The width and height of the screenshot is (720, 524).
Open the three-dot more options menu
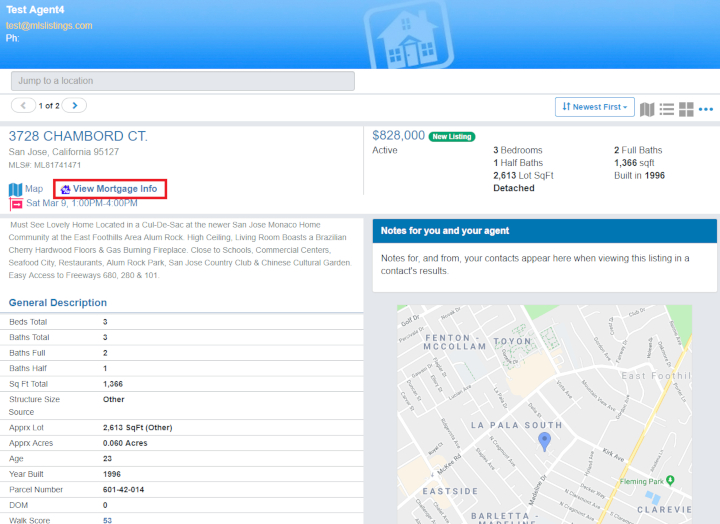pos(706,108)
